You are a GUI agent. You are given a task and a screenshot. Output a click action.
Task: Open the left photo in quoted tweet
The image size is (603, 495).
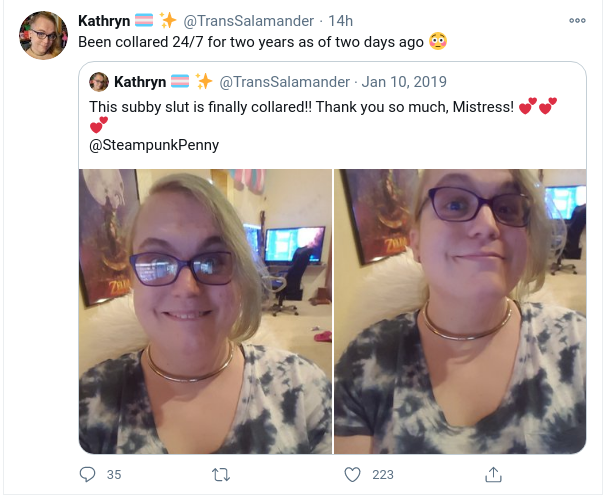pos(205,311)
